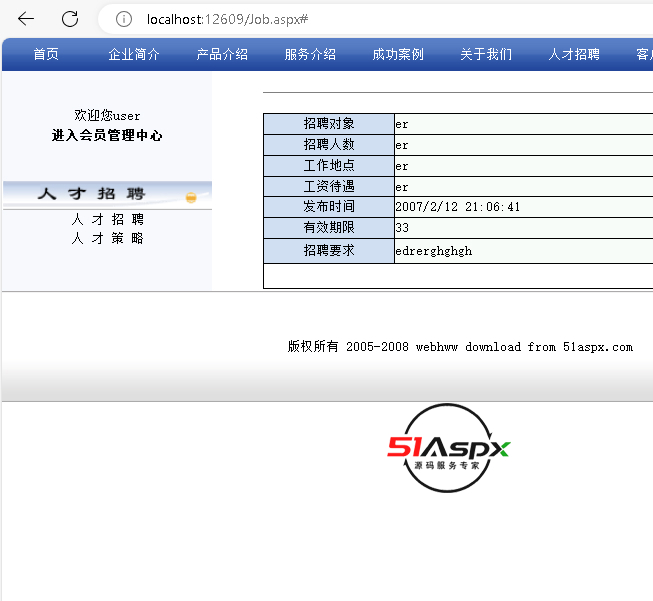
Task: Enter the member center via 进入会员管理中心
Action: pyautogui.click(x=107, y=135)
